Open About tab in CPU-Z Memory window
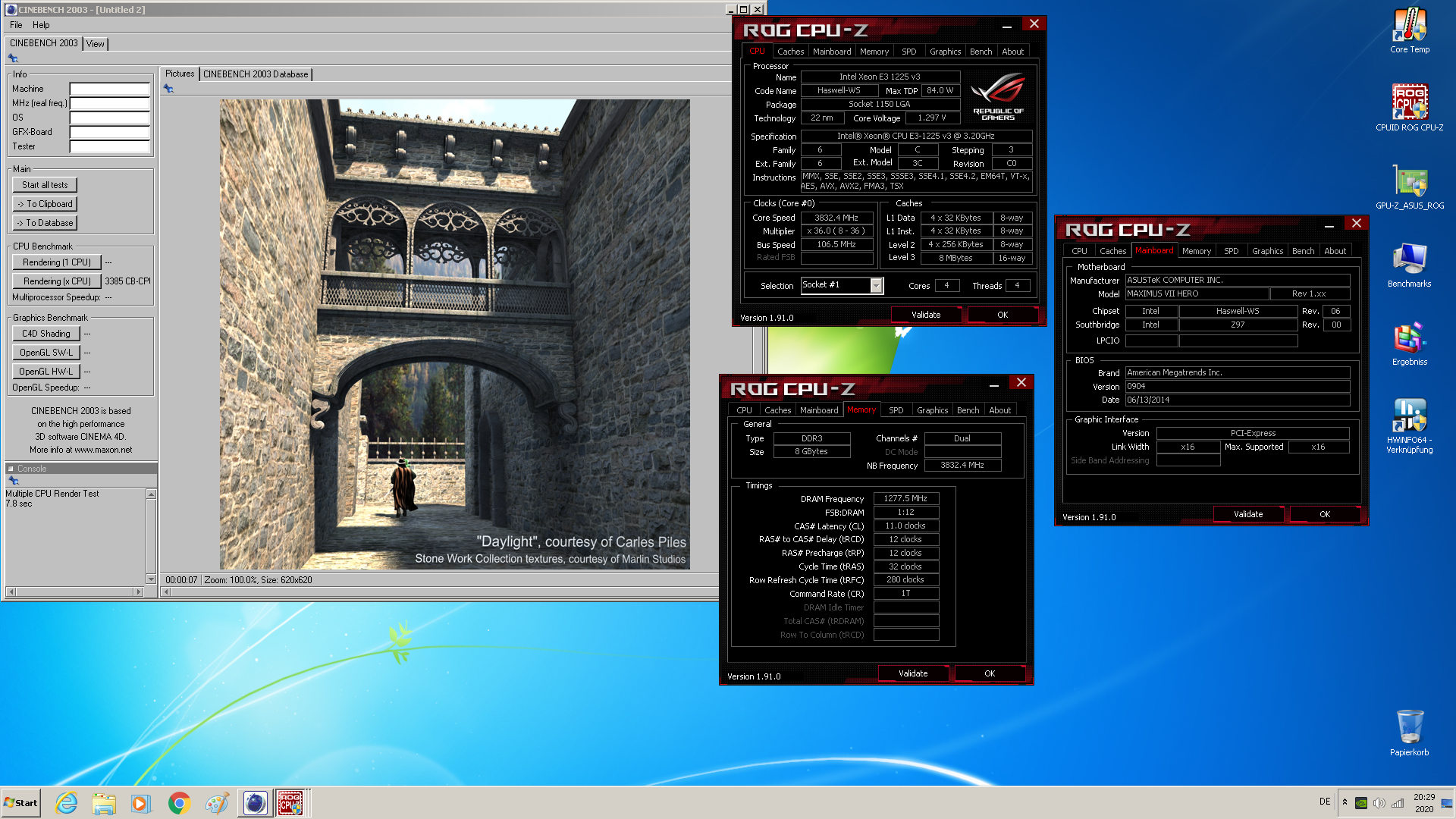The width and height of the screenshot is (1456, 819). (999, 410)
